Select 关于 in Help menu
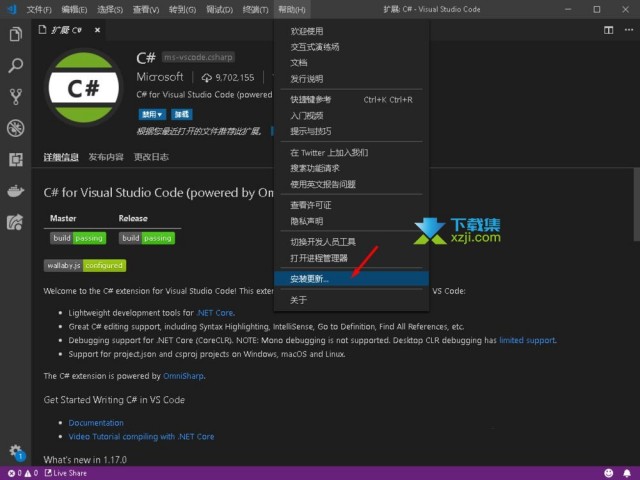Viewport: 640px width, 480px height. click(351, 300)
